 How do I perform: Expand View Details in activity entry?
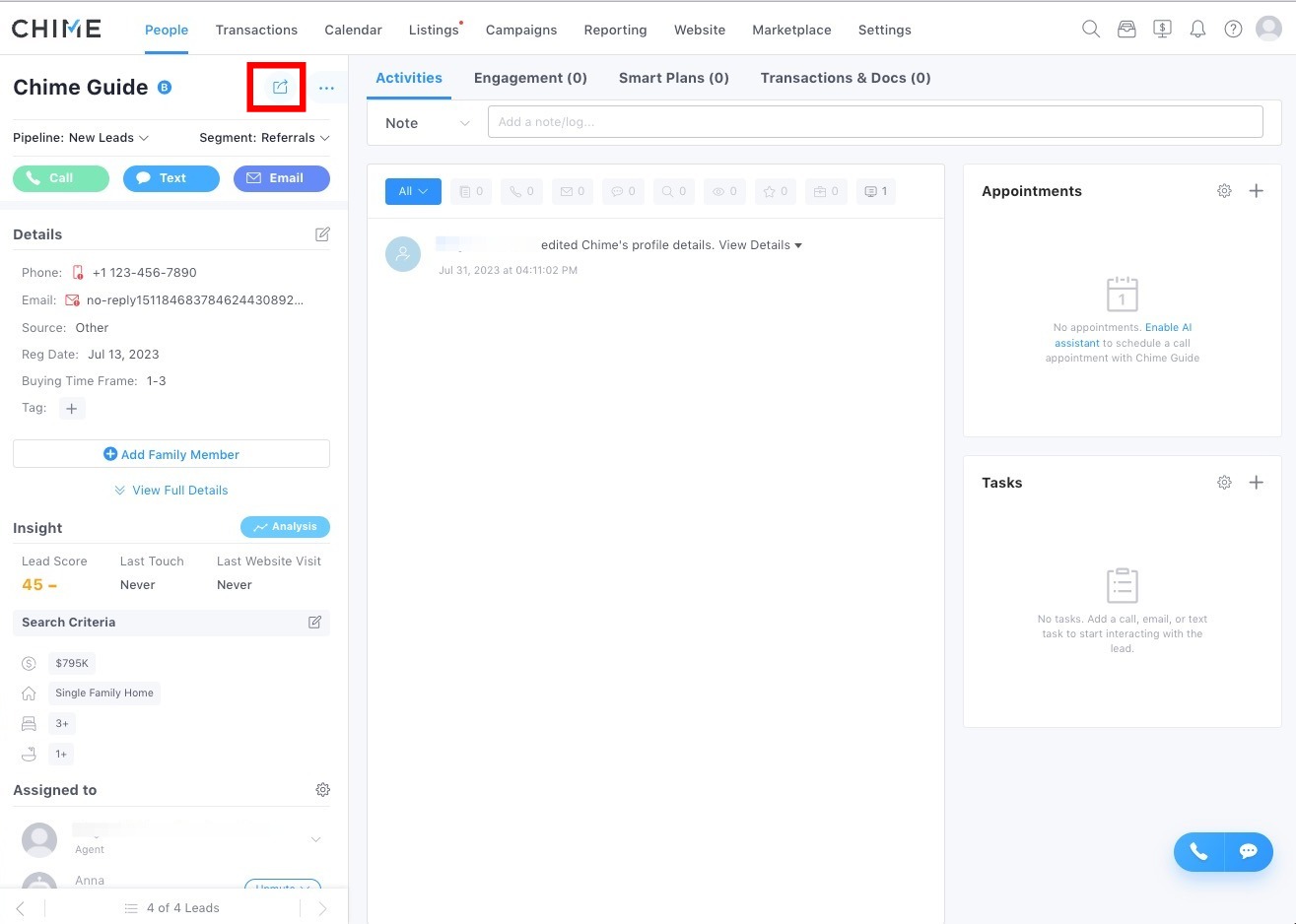[760, 245]
